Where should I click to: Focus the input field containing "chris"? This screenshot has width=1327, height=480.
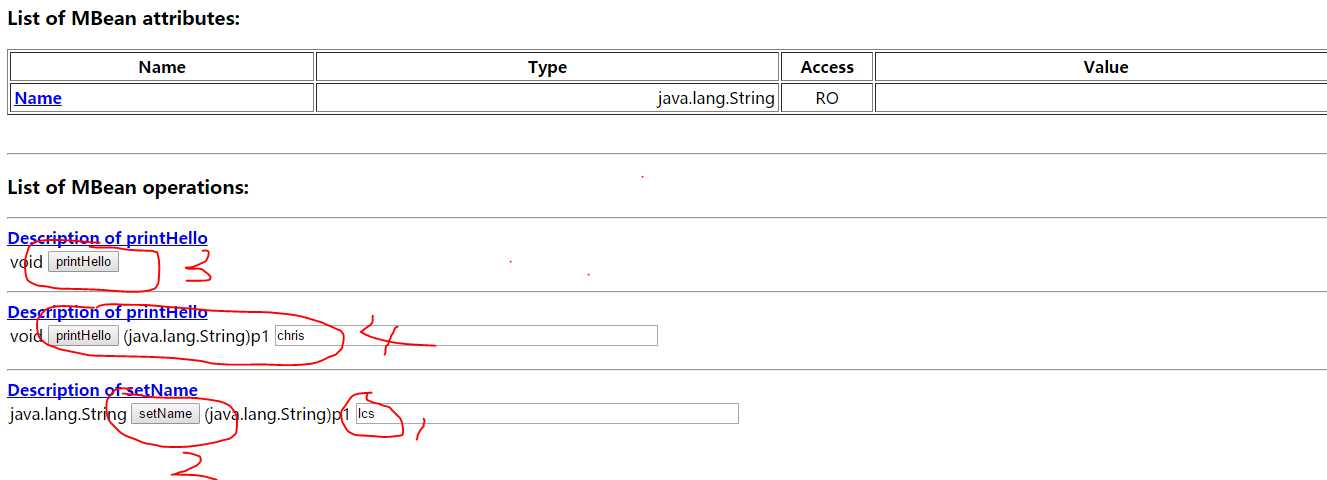tap(466, 336)
